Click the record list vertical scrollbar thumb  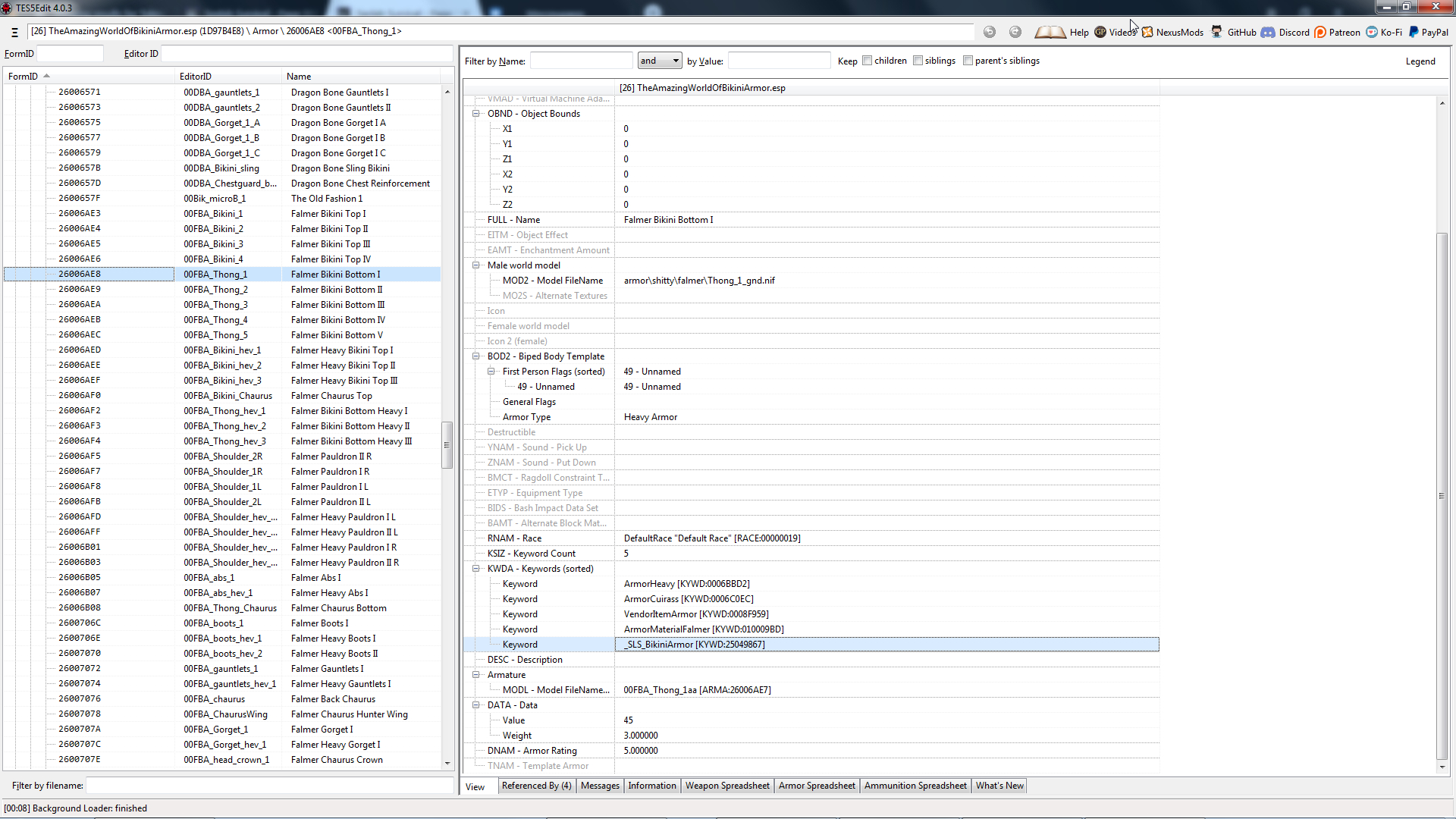click(447, 445)
